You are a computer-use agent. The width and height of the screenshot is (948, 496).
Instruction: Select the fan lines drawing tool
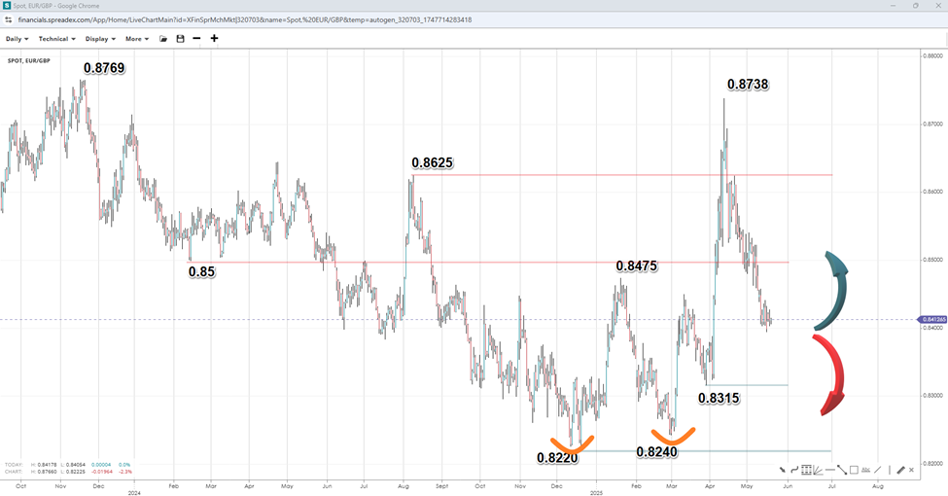point(818,470)
